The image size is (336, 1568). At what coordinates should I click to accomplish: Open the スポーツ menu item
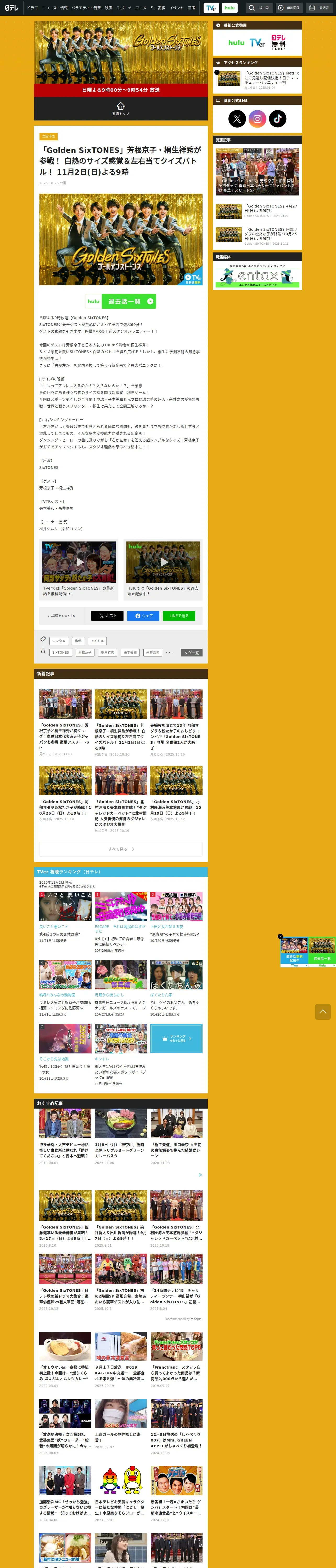pyautogui.click(x=124, y=8)
